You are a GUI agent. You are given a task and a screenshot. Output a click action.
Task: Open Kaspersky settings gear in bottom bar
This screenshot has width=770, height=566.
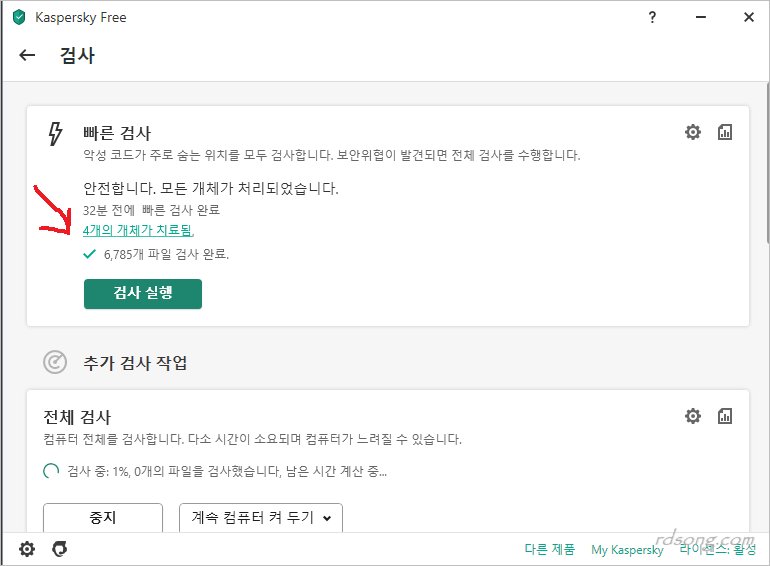click(27, 549)
